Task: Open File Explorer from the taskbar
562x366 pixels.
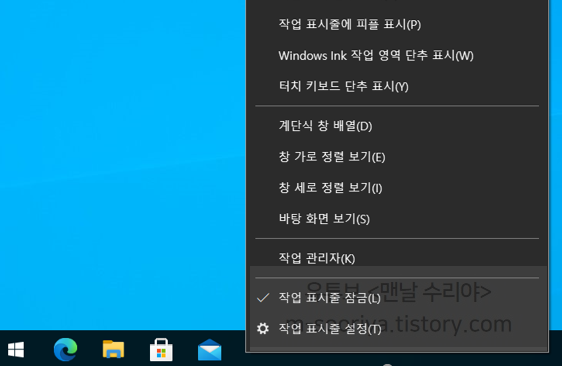Action: [x=113, y=349]
